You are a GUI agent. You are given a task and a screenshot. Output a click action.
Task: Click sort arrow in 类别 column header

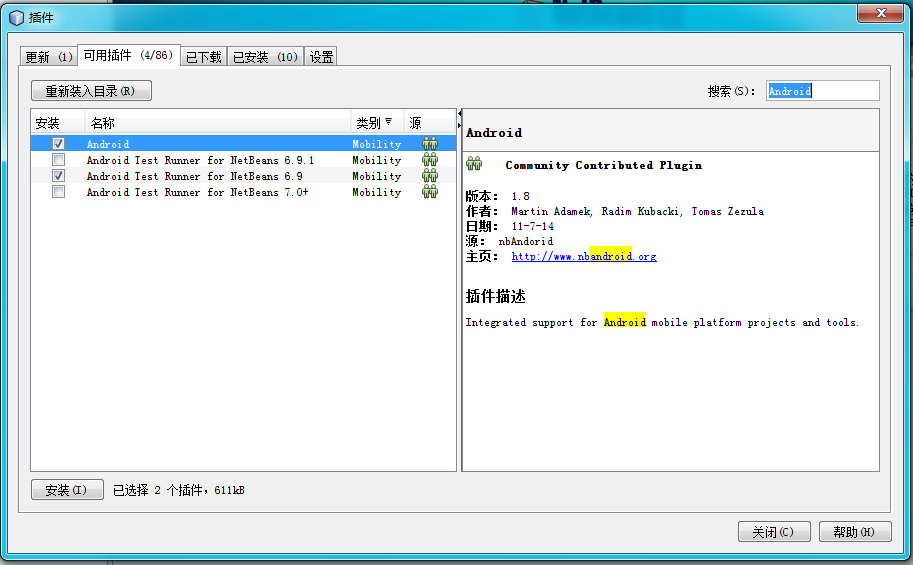coord(388,122)
